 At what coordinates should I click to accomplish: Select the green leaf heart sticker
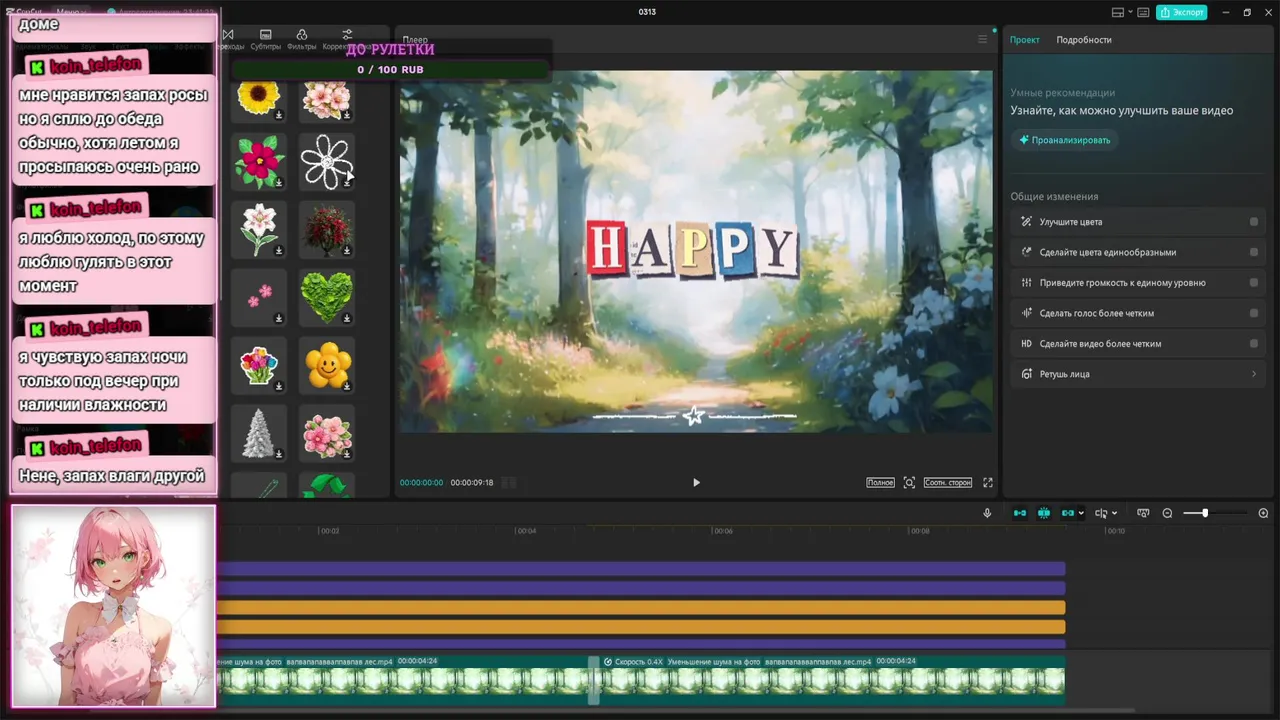[x=327, y=296]
